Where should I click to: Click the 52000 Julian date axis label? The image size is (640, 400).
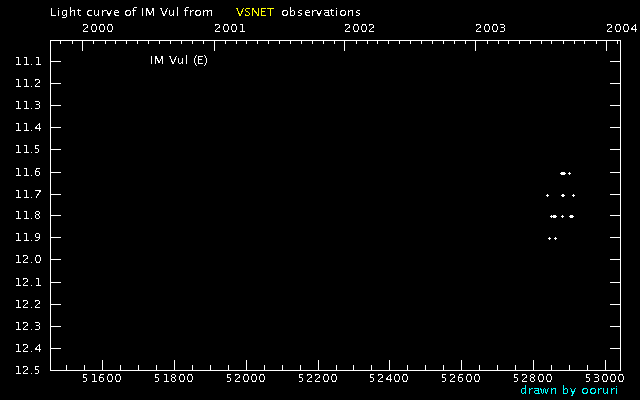point(246,378)
